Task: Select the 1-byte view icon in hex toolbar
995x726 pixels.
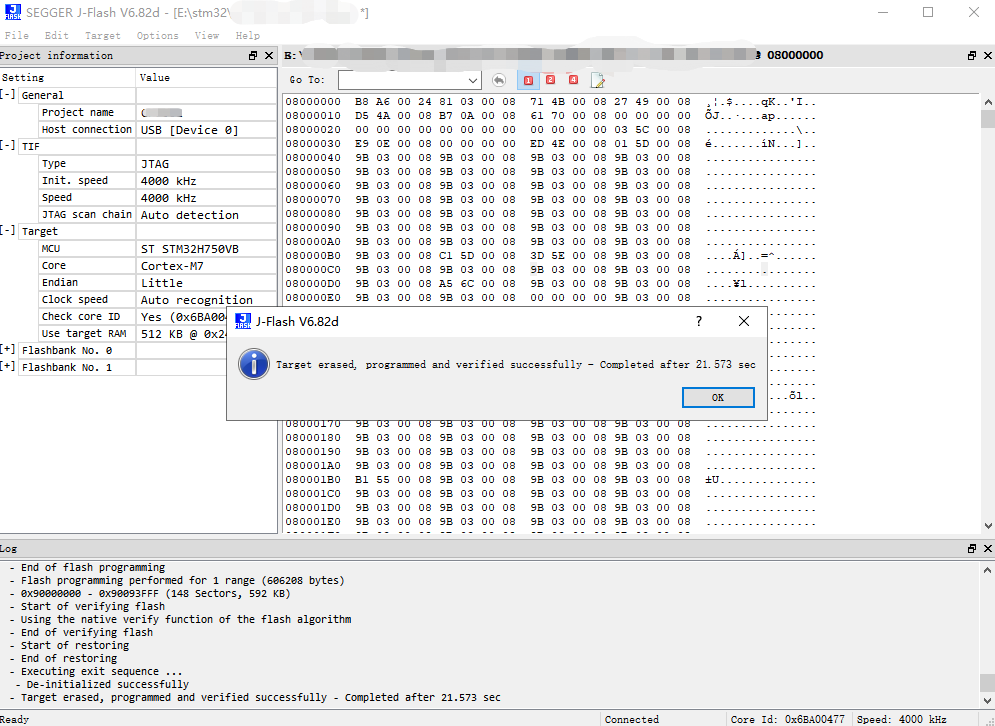Action: click(x=529, y=80)
